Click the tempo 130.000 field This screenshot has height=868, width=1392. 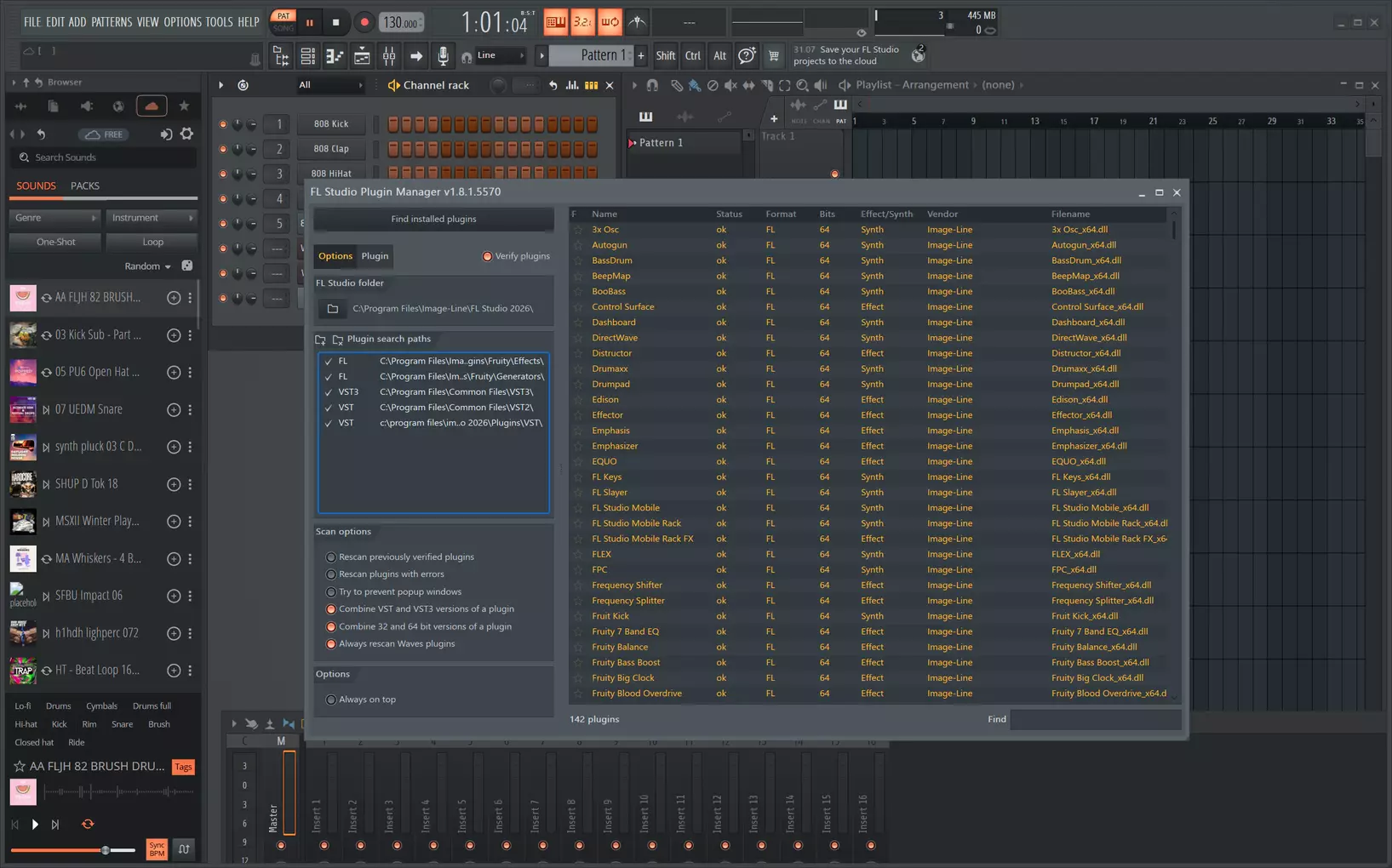tap(401, 23)
